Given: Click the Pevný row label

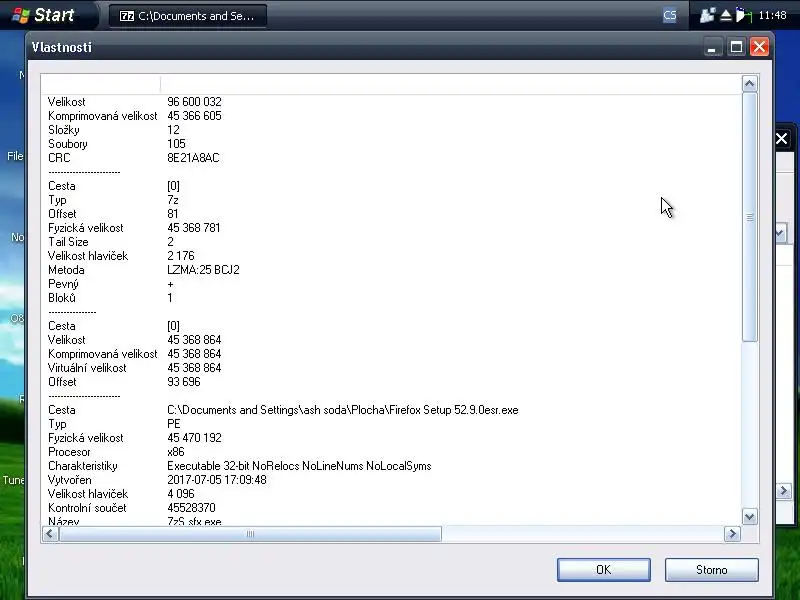Looking at the screenshot, I should [x=63, y=284].
